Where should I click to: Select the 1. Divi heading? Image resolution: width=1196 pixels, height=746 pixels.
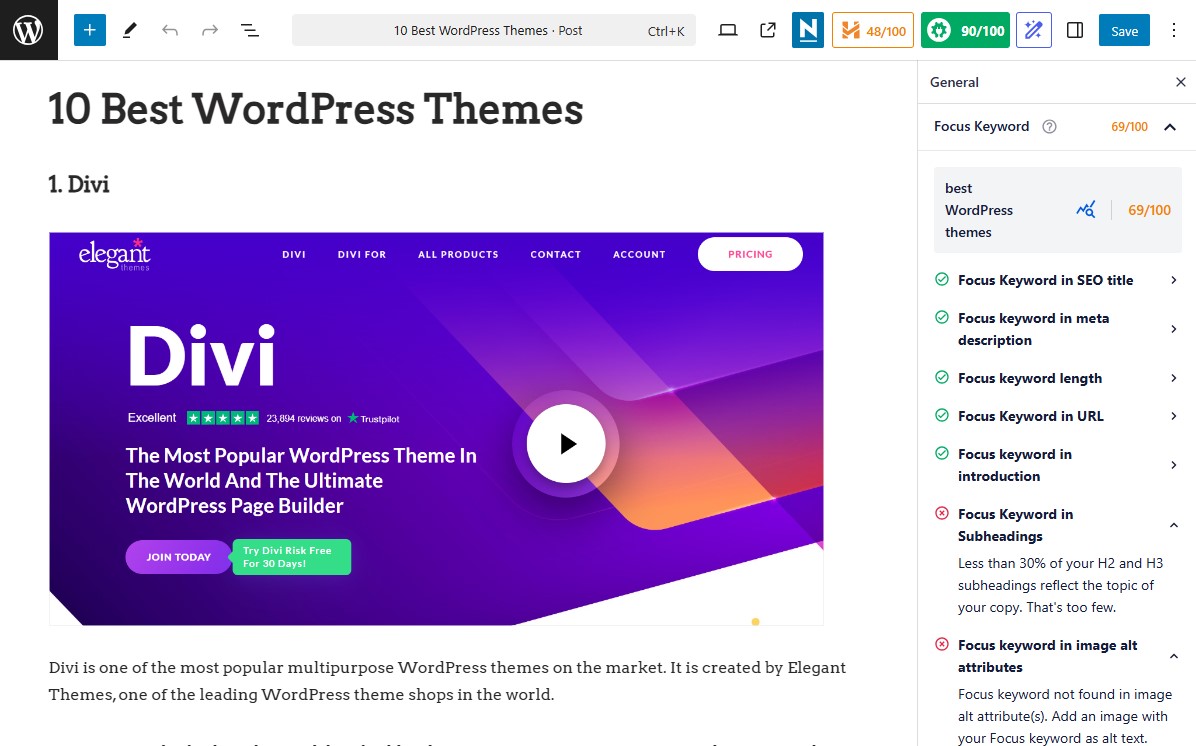pos(79,184)
